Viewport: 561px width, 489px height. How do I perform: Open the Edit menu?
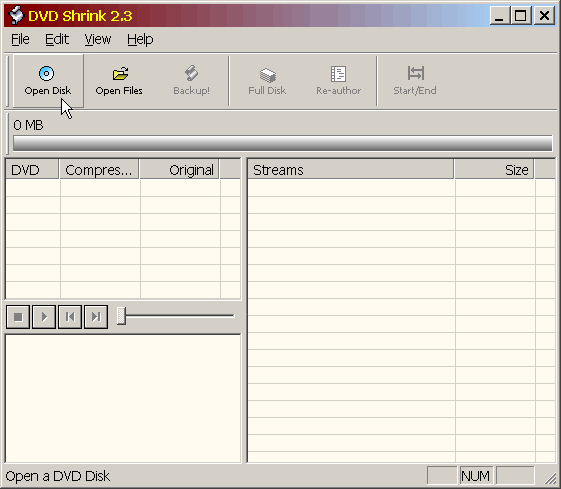tap(57, 39)
